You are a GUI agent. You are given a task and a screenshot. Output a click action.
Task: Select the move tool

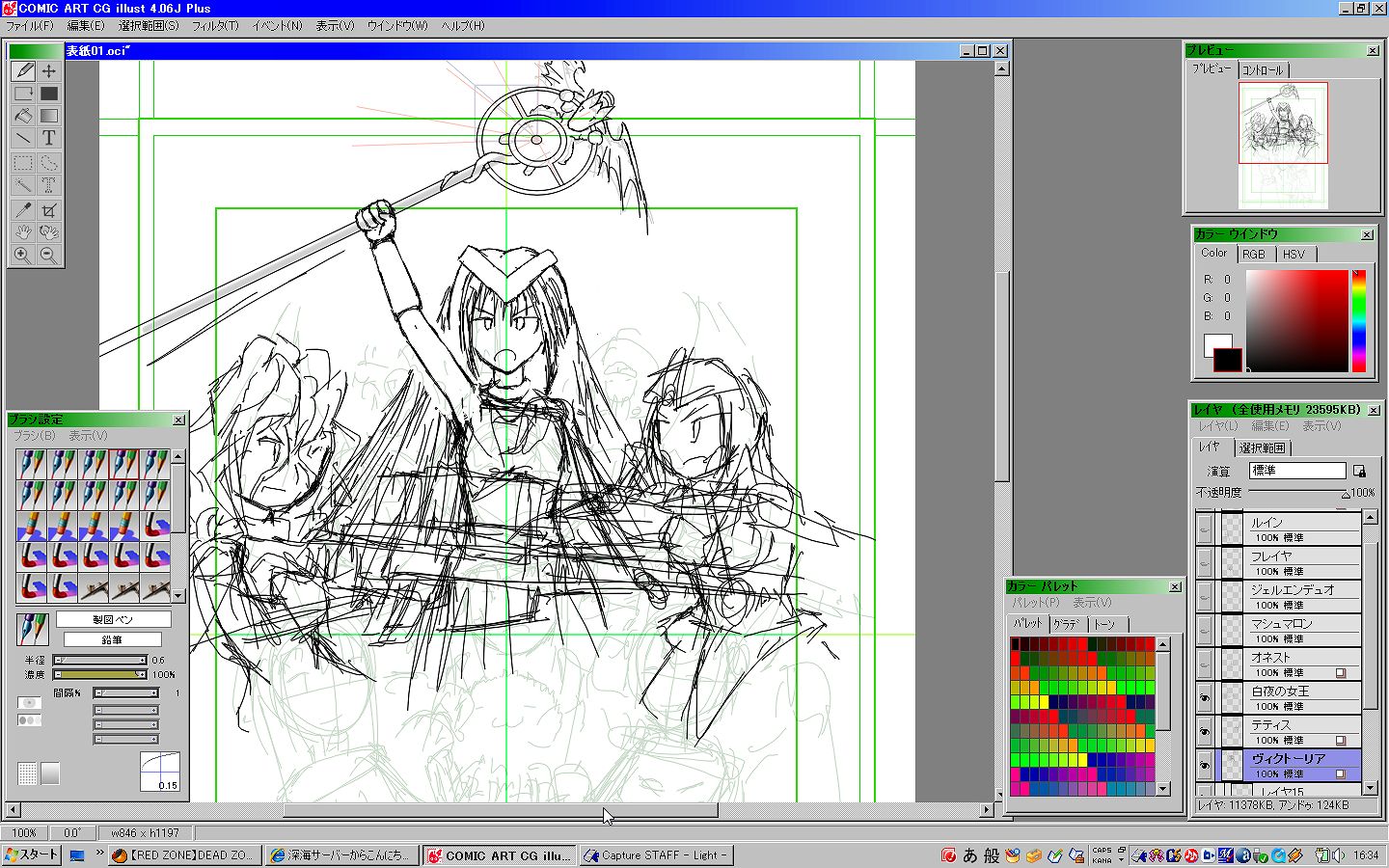(49, 70)
